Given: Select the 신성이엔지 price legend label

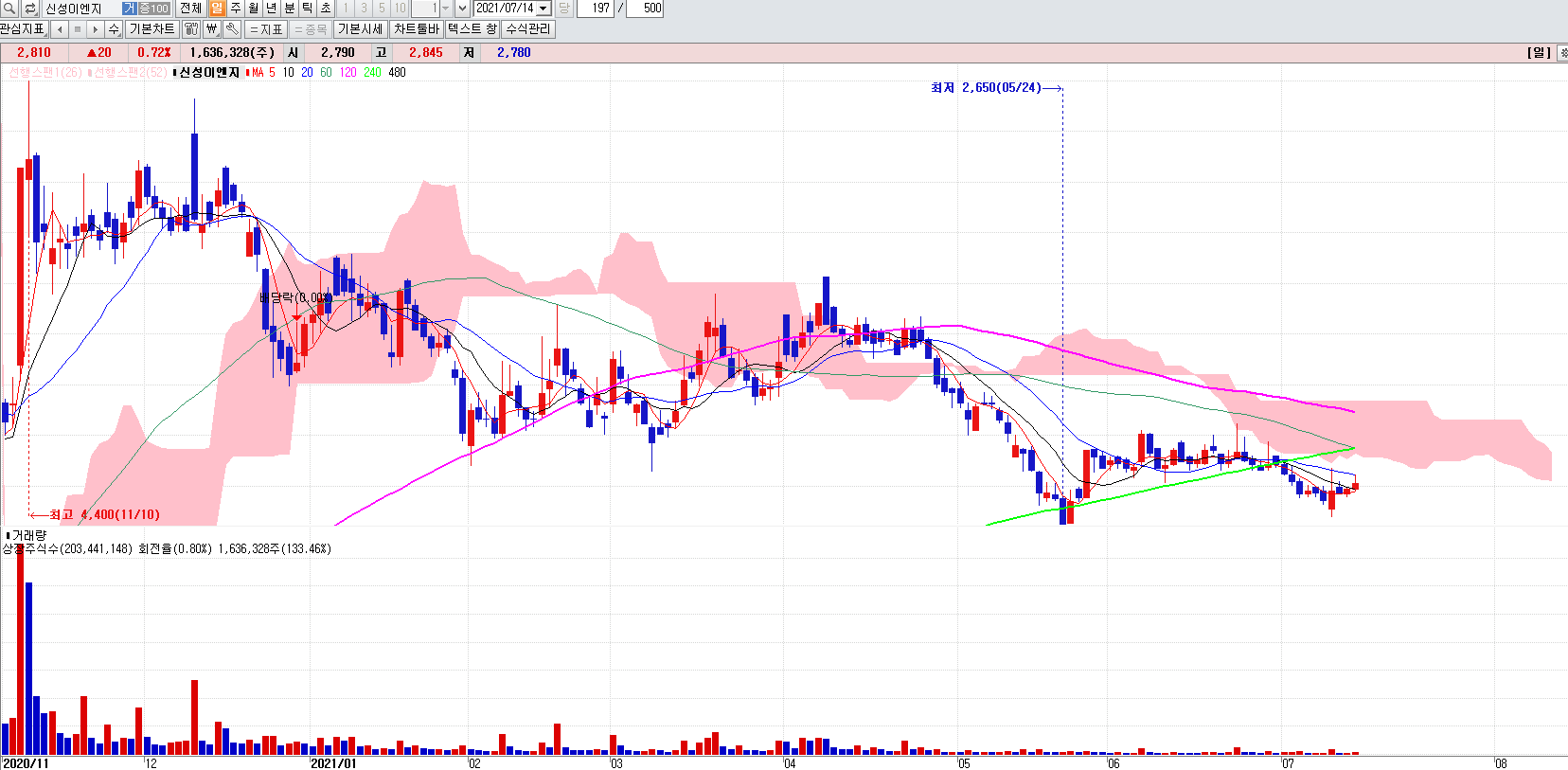Looking at the screenshot, I should (x=209, y=73).
